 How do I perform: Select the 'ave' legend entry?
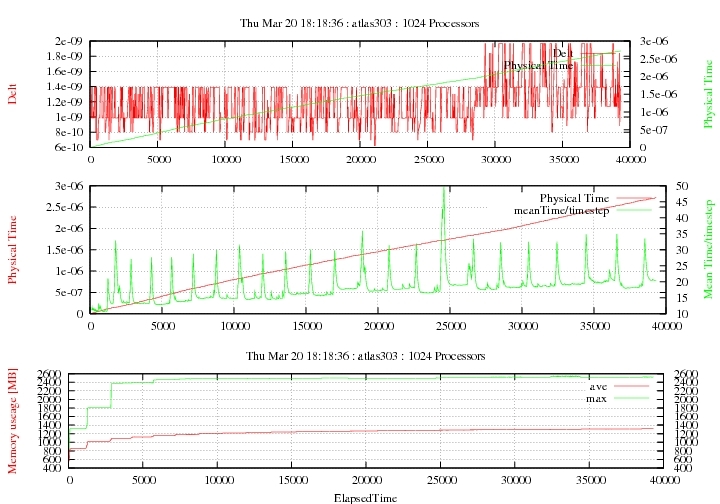pos(598,386)
